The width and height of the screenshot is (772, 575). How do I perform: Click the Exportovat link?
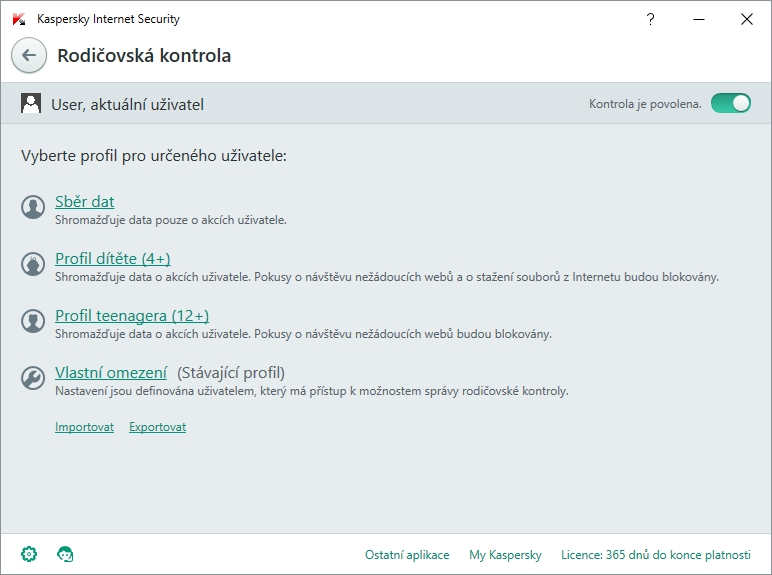tap(158, 427)
